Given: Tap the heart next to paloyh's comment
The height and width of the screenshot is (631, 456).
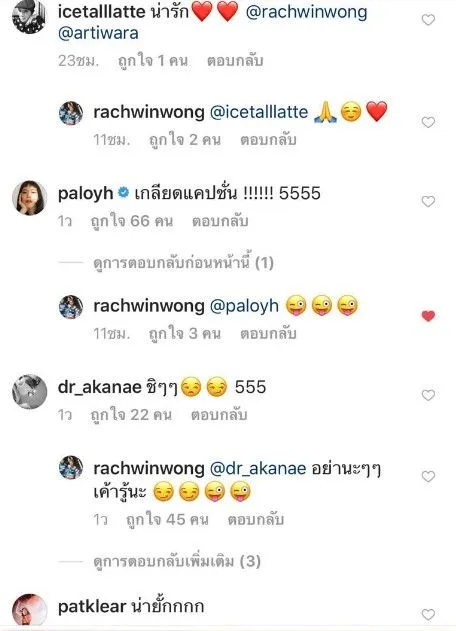Looking at the screenshot, I should pyautogui.click(x=428, y=201).
